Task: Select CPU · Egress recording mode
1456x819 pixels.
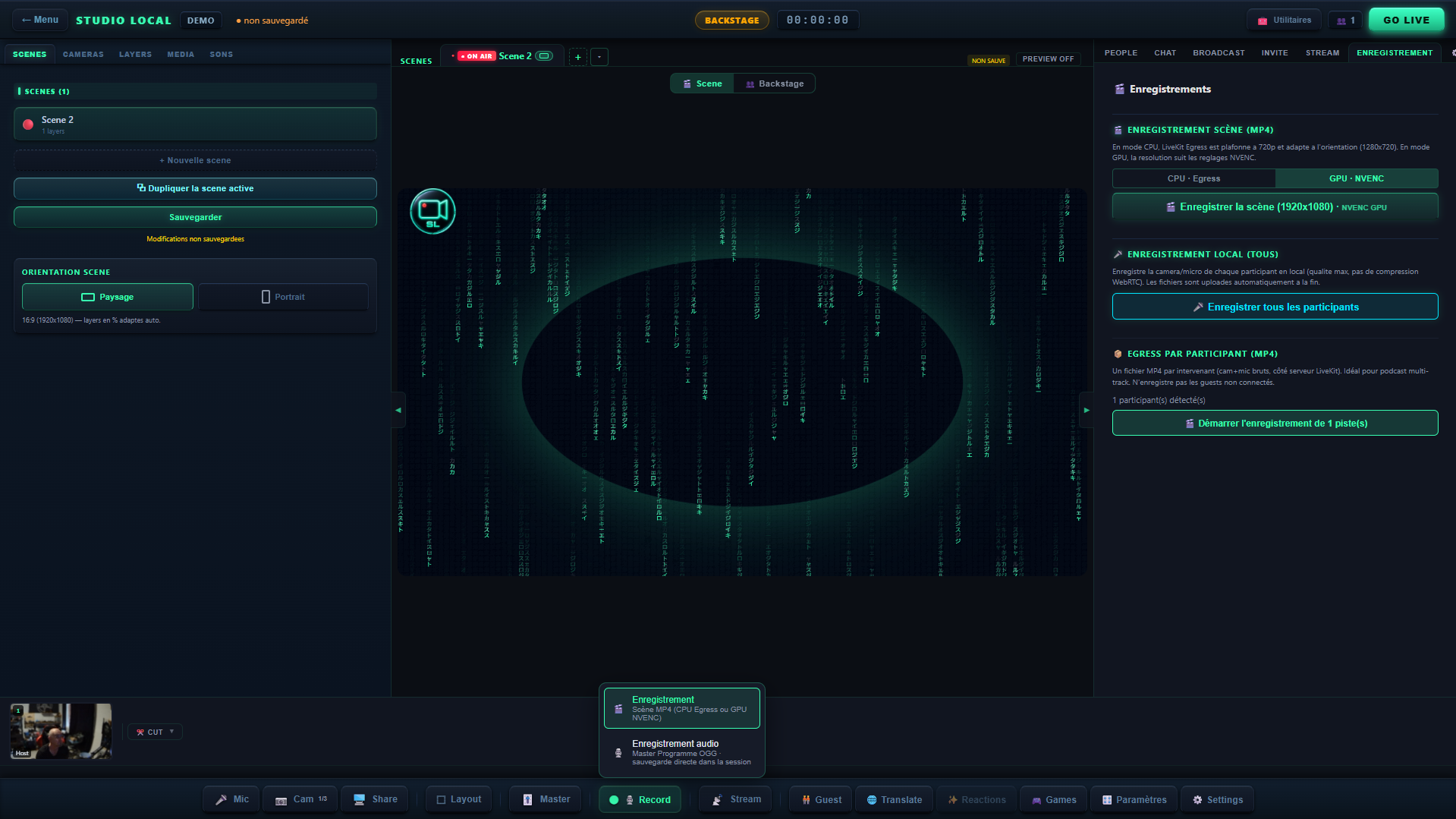Action: tap(1193, 178)
